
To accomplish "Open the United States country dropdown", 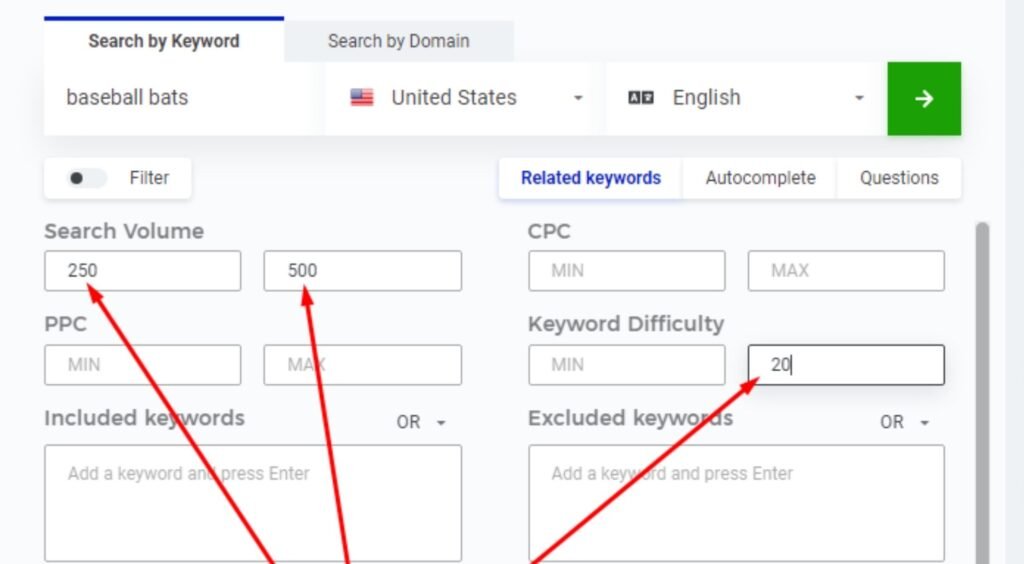I will (577, 98).
